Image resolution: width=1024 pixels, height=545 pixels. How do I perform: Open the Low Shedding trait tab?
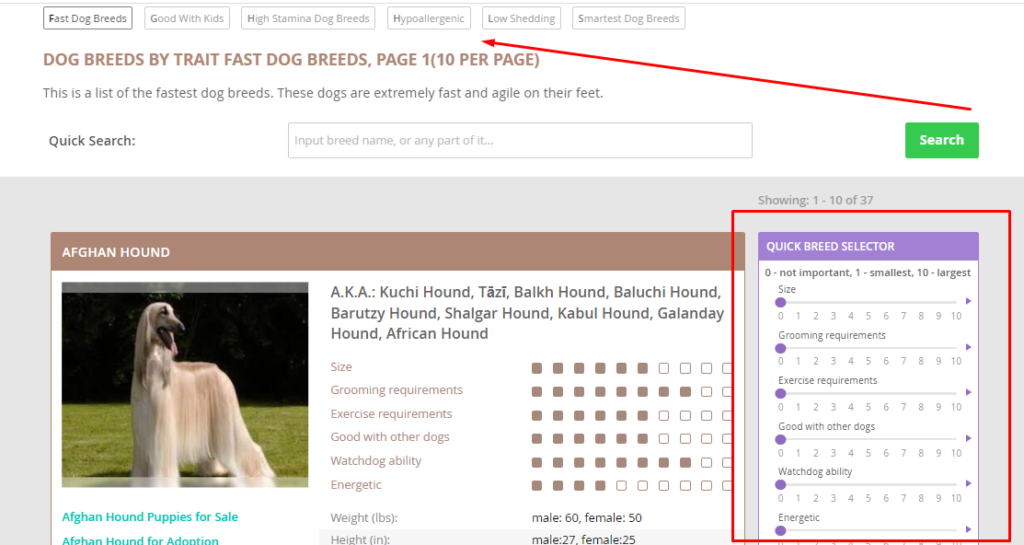(x=521, y=18)
